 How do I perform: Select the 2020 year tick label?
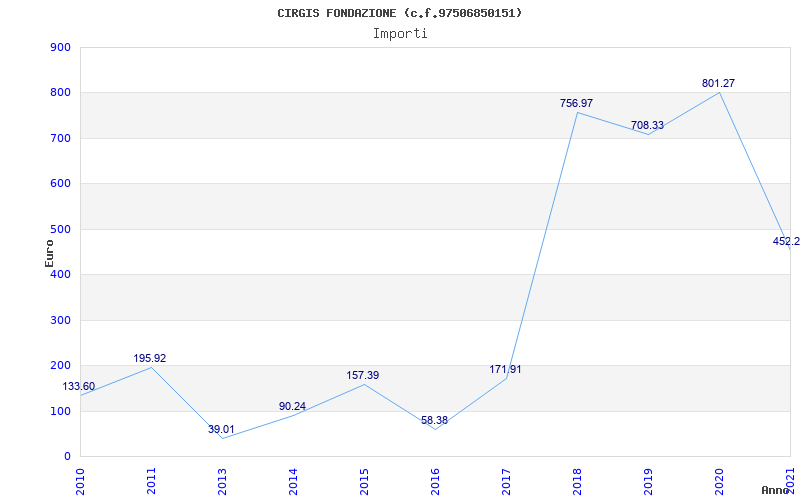point(719,478)
